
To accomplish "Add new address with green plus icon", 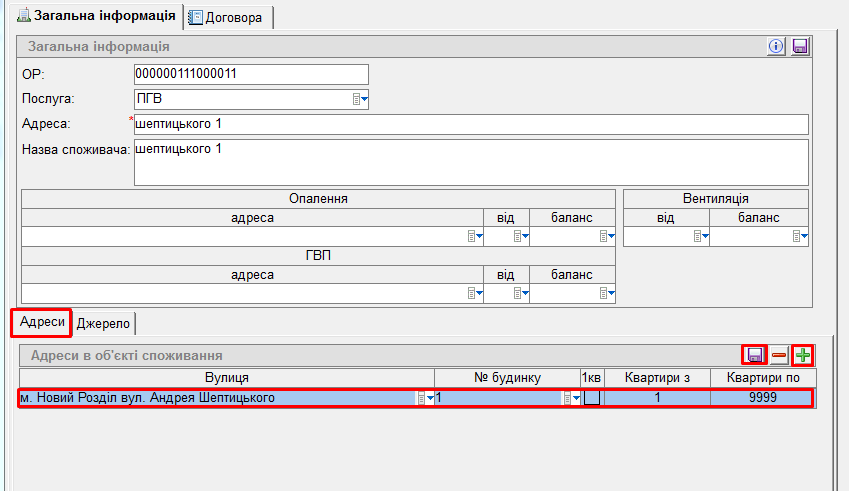I will click(802, 355).
